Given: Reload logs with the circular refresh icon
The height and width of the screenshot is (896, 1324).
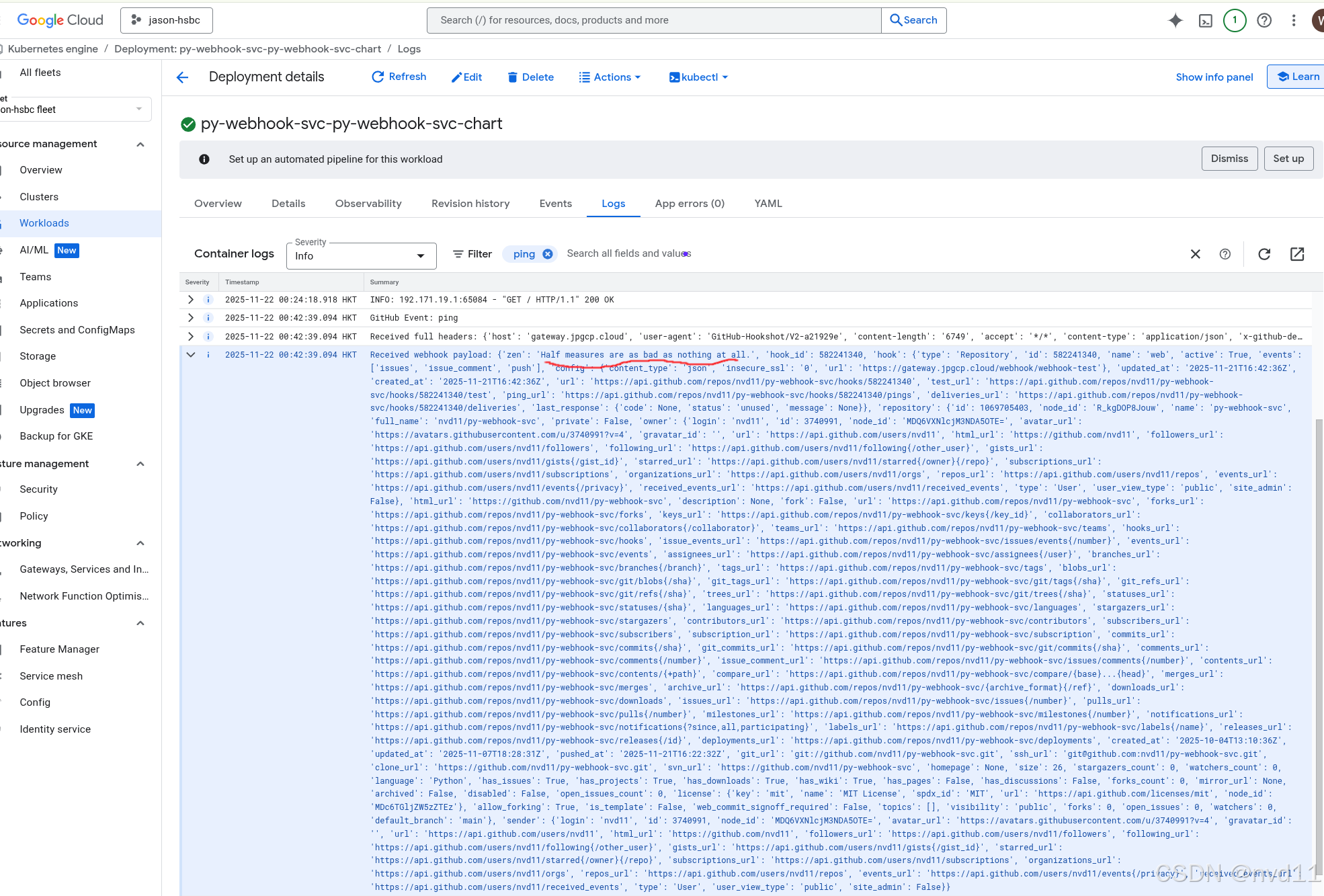Looking at the screenshot, I should click(x=1264, y=254).
